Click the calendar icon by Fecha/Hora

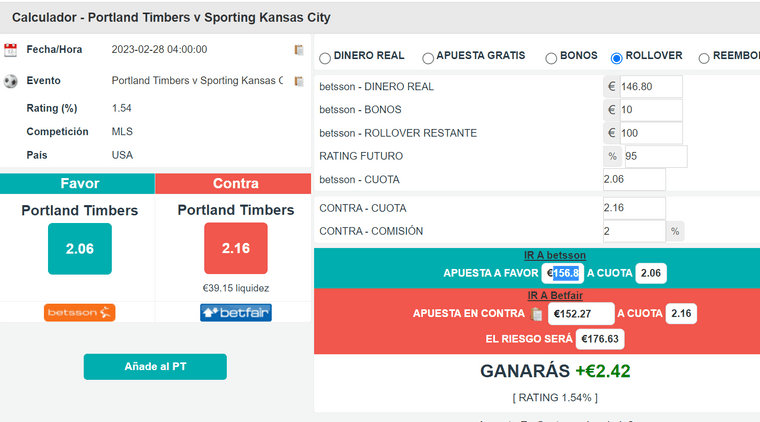pyautogui.click(x=11, y=50)
